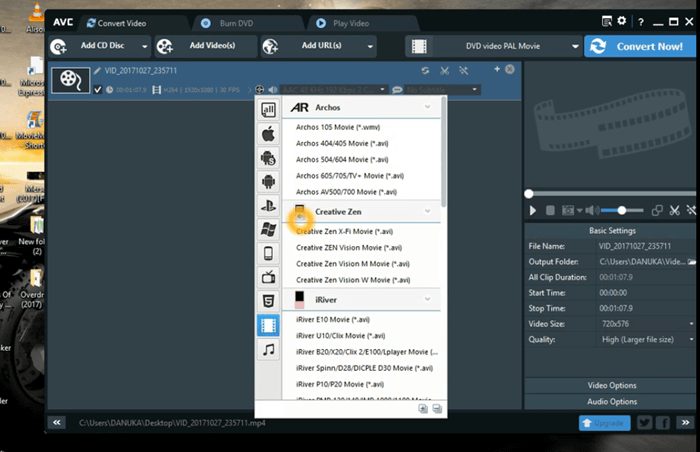
Task: Open the DVD video PAL Movie profile dropdown
Action: tap(575, 46)
